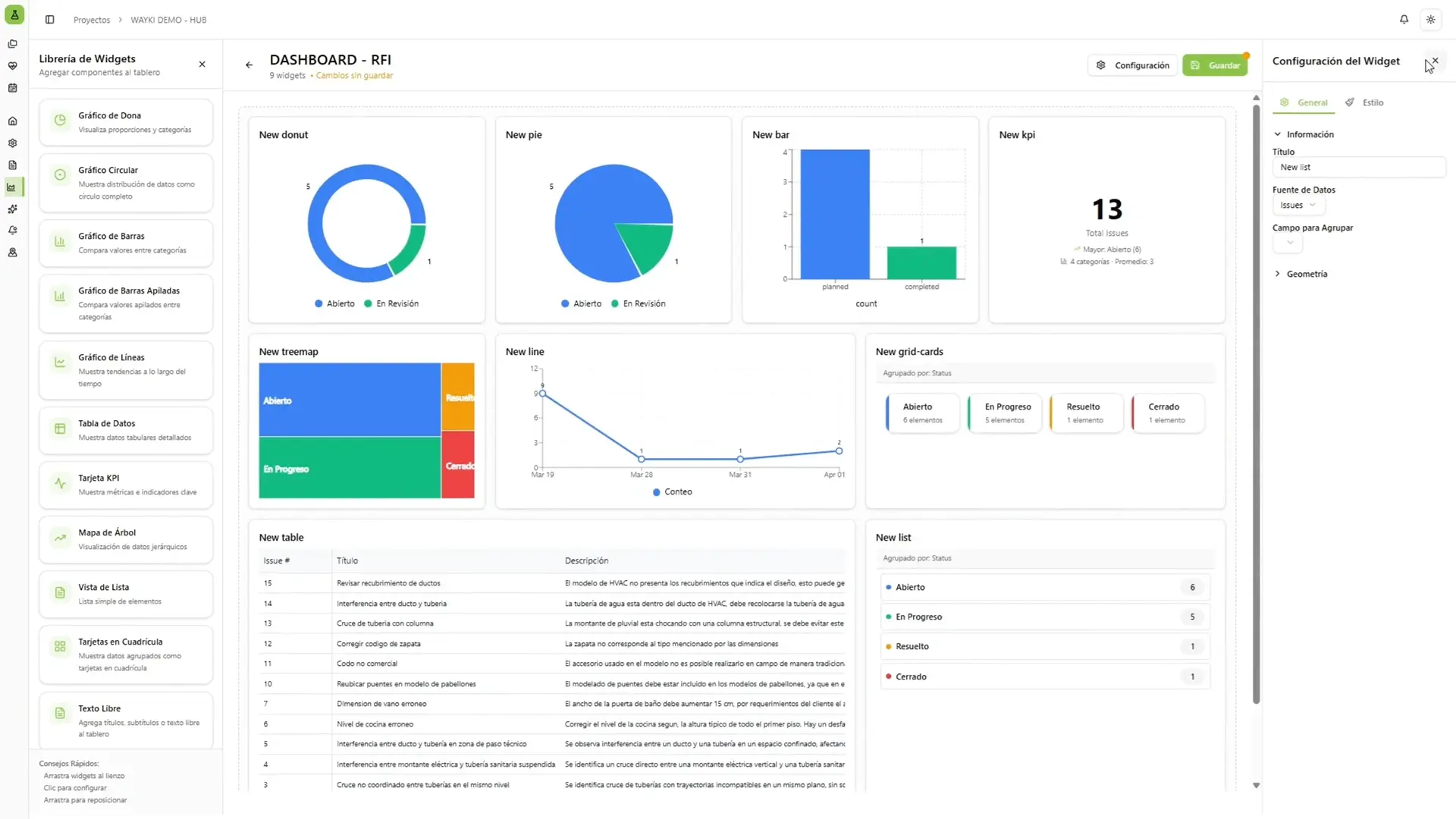This screenshot has height=819, width=1456.
Task: Add a Tarjeta KPI widget
Action: point(126,485)
